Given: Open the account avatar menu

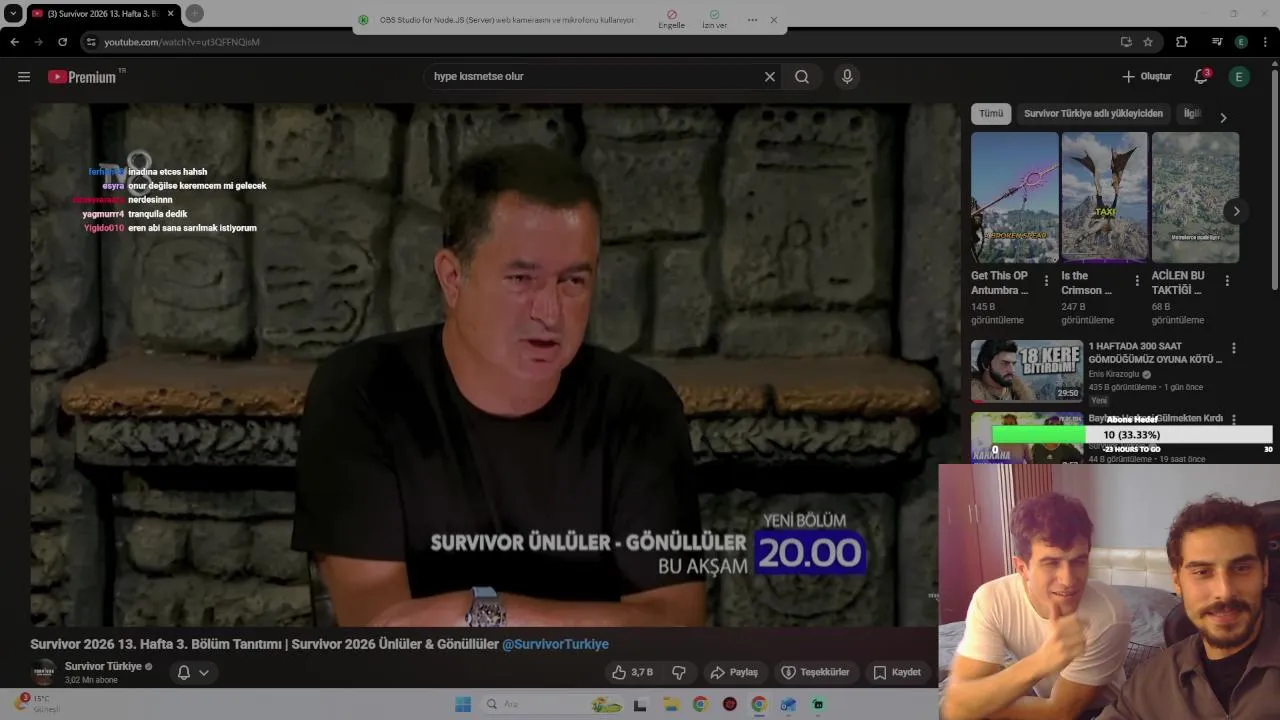Looking at the screenshot, I should (1239, 77).
